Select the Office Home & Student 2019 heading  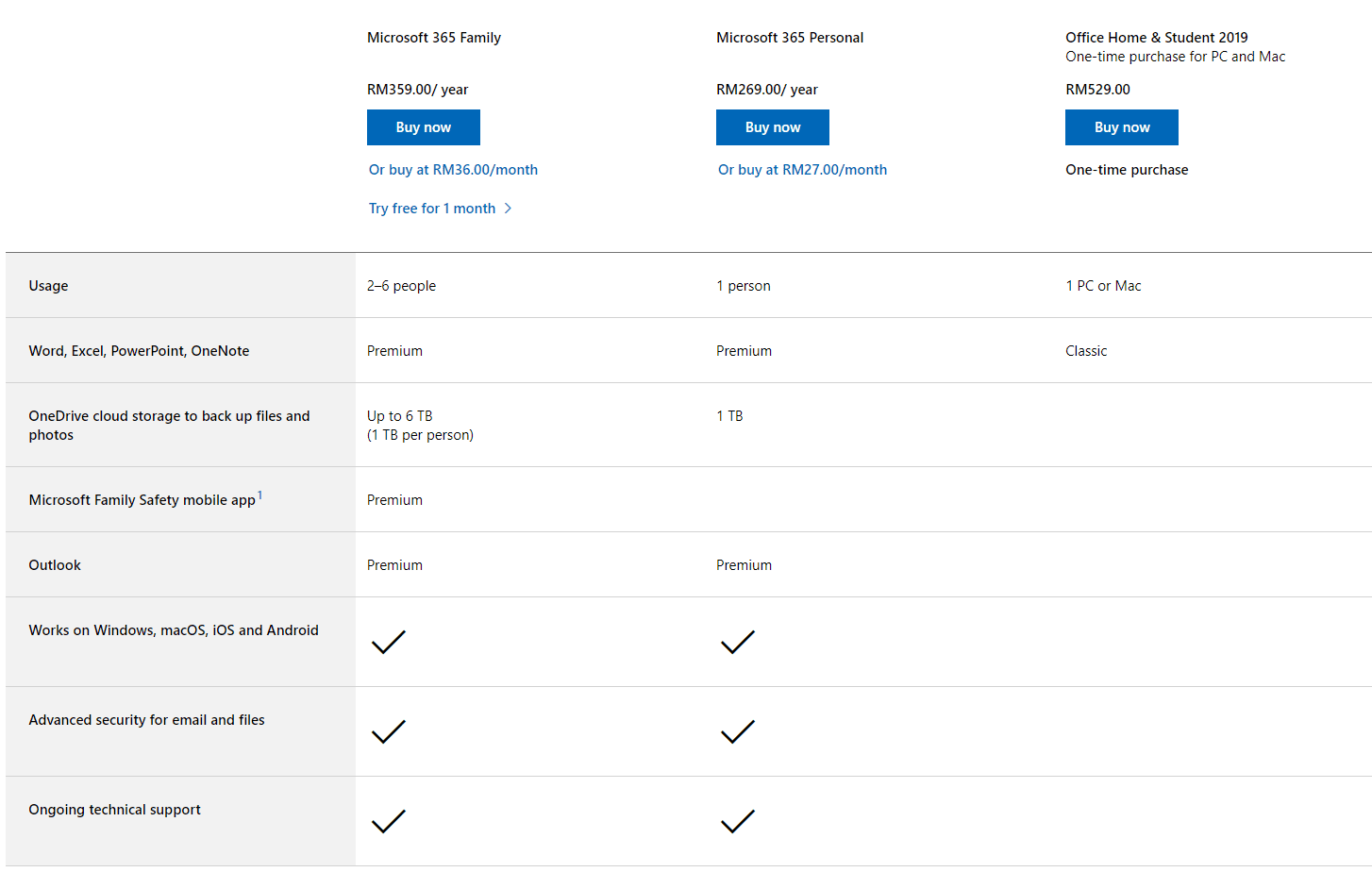pyautogui.click(x=1157, y=38)
